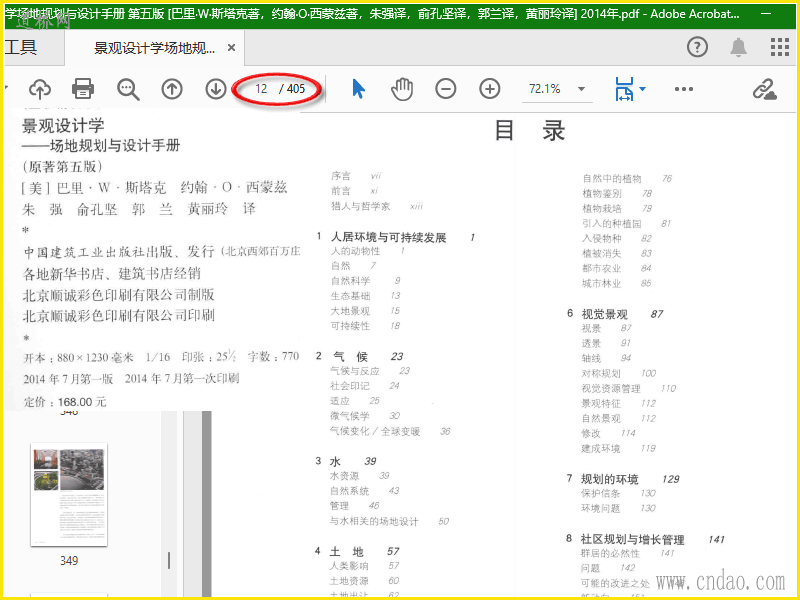Click the 社区规划与增长管理 chapter heading
800x600 pixels.
click(632, 539)
